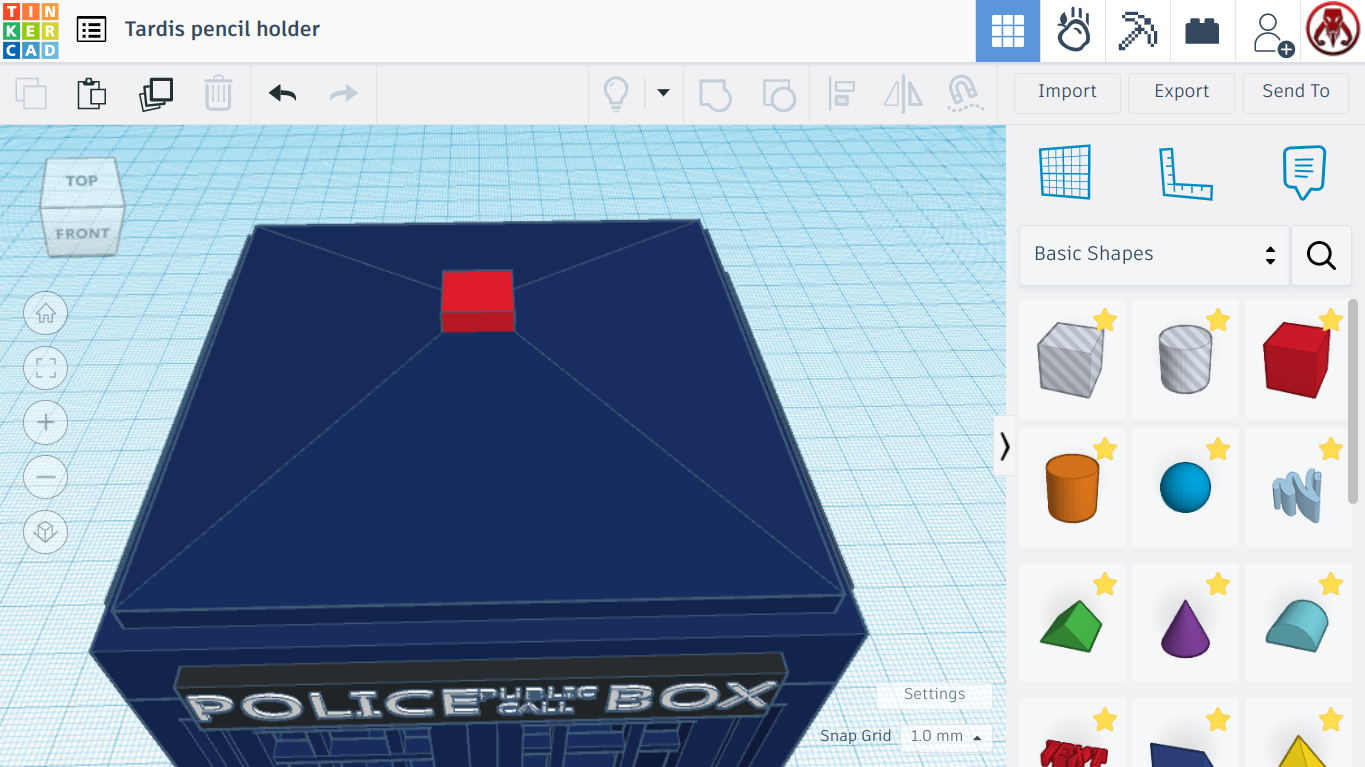1365x767 pixels.
Task: Toggle favorite star on Sphere
Action: 1218,449
